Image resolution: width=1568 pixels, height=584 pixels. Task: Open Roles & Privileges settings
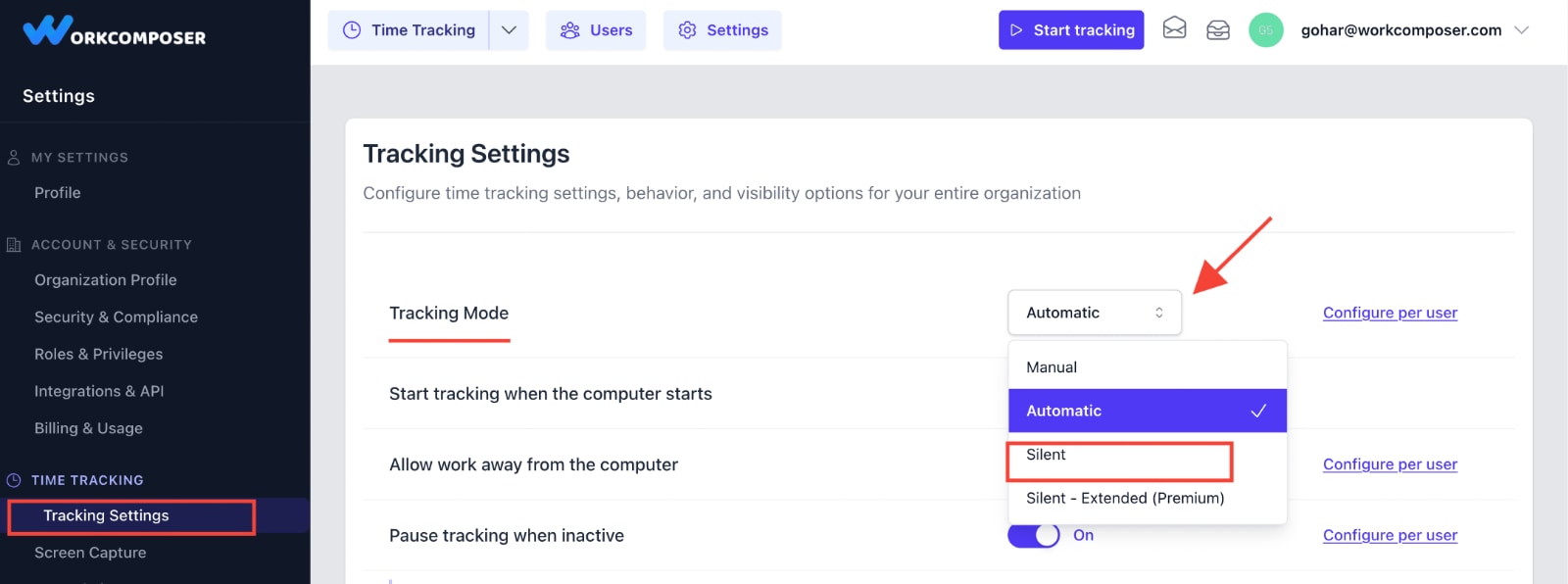click(x=99, y=355)
